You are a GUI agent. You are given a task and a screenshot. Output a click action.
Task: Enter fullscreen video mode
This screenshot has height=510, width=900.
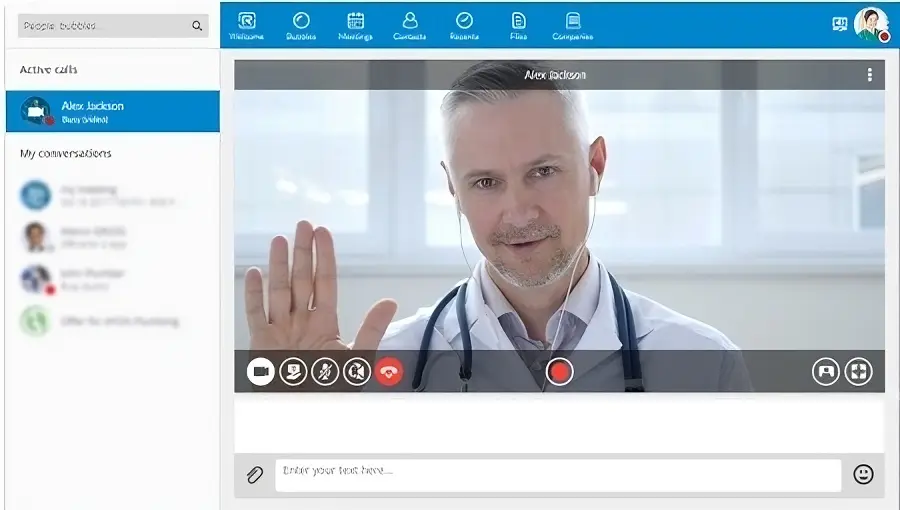coord(858,372)
